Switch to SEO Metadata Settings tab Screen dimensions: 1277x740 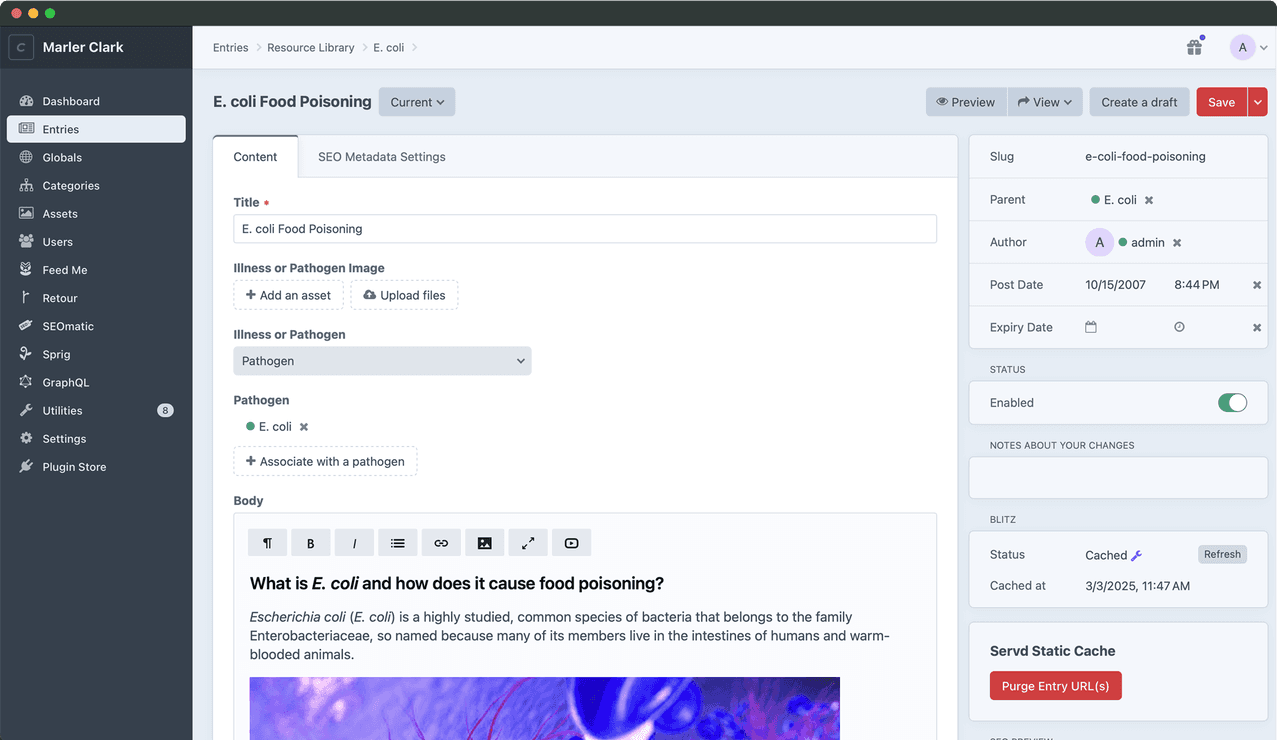click(381, 157)
